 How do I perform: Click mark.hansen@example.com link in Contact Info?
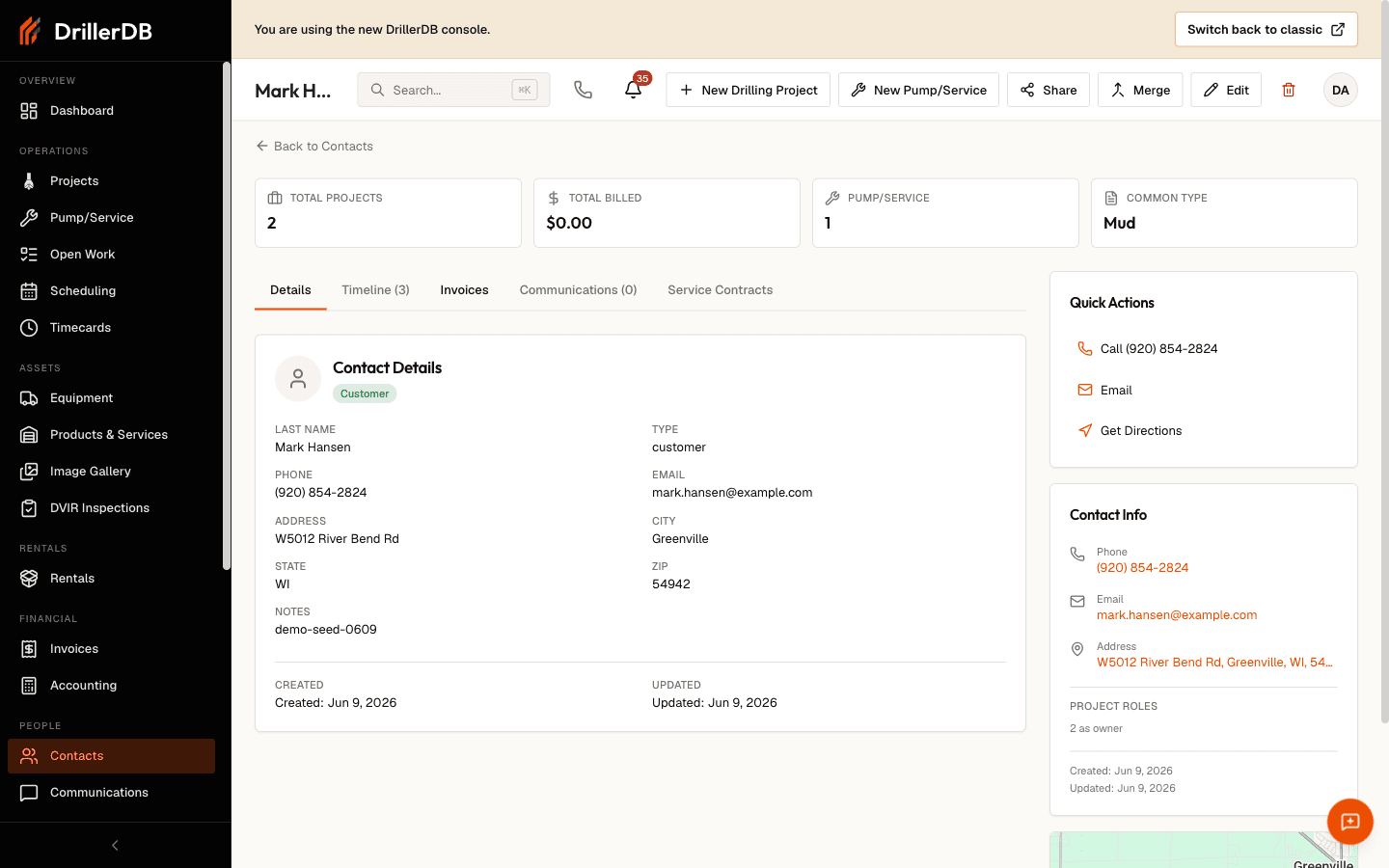click(1177, 615)
